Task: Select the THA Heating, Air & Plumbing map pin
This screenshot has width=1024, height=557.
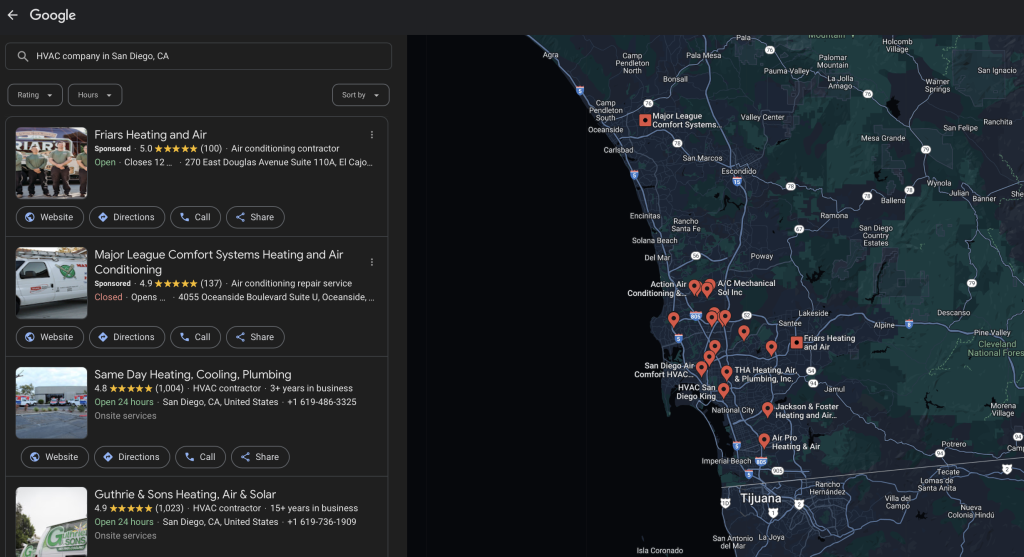Action: pos(726,372)
